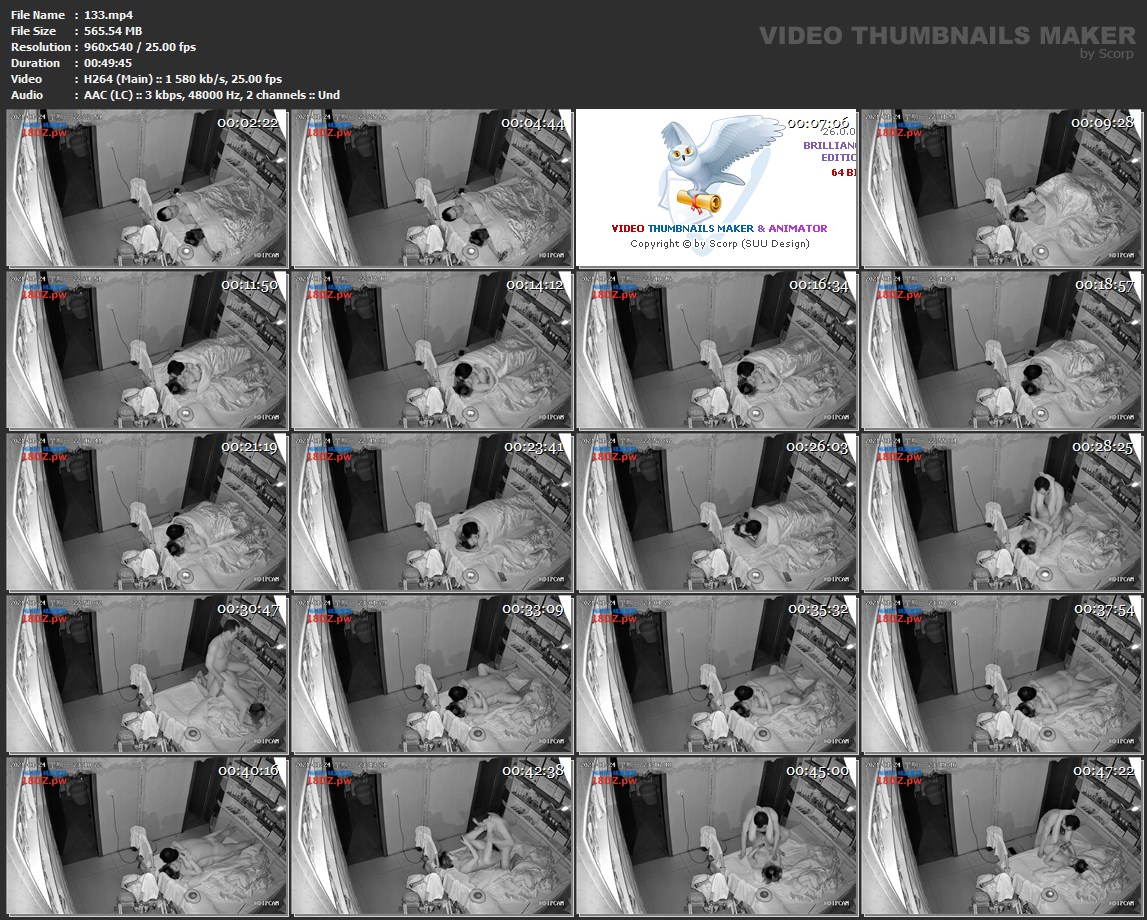Select the owl logo frame at 00:07:06

[x=716, y=188]
